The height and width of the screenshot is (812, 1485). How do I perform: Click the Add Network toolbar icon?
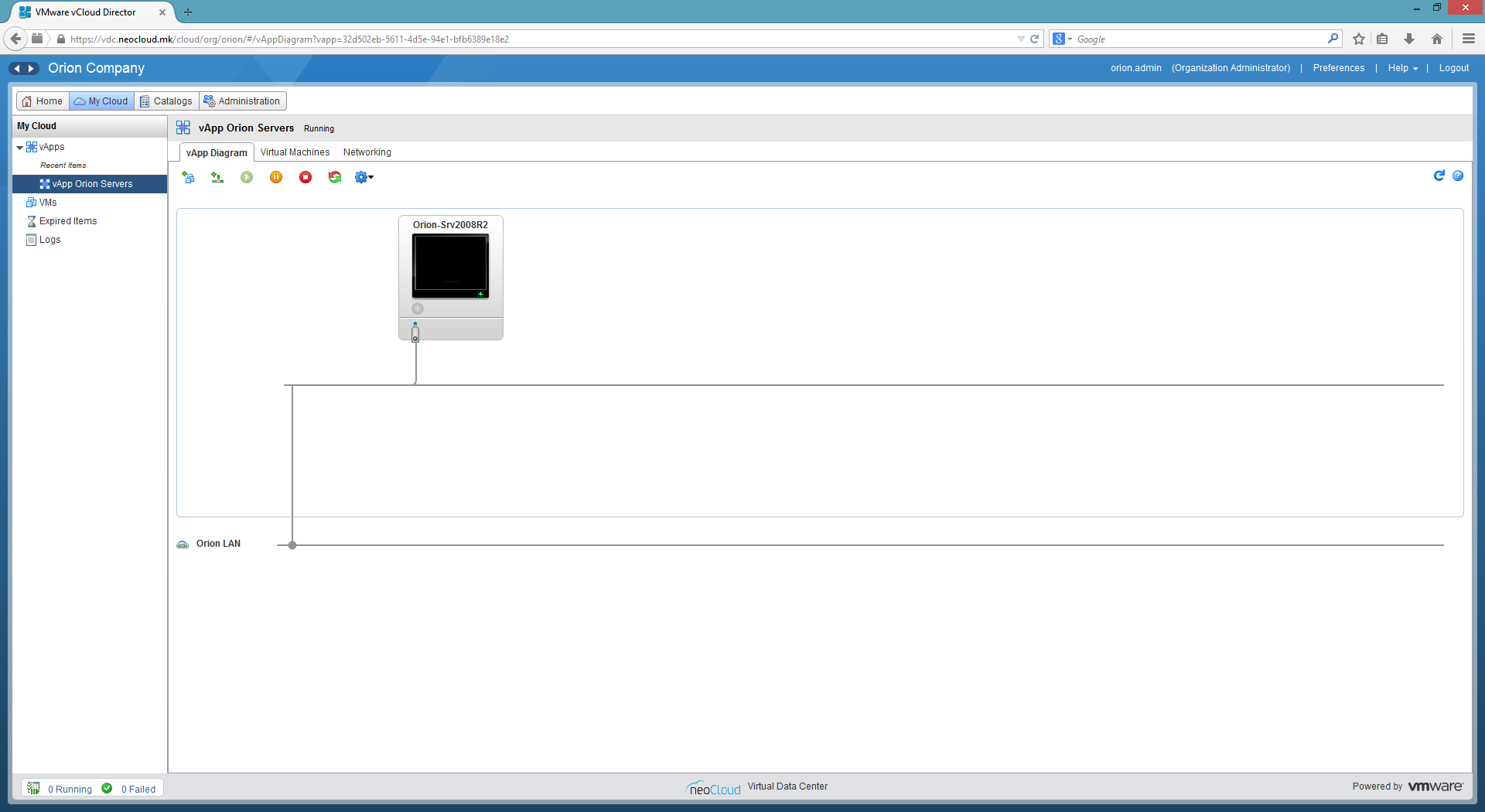coord(217,177)
